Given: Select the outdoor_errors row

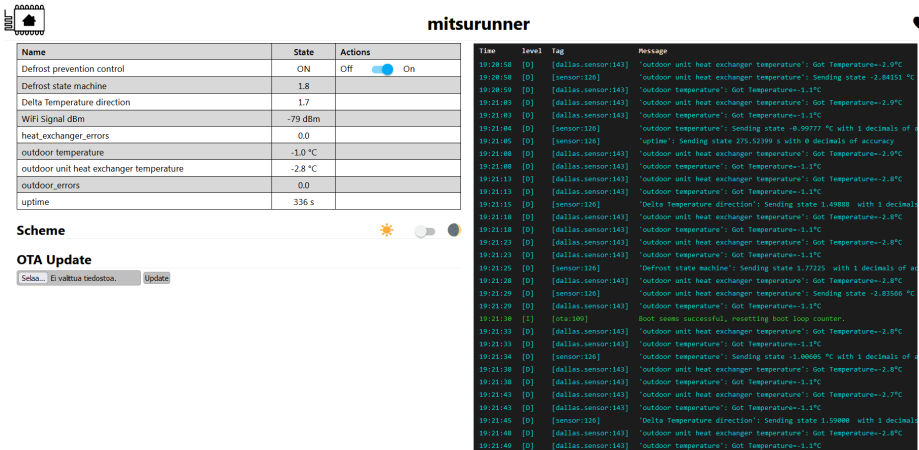Looking at the screenshot, I should tap(239, 185).
